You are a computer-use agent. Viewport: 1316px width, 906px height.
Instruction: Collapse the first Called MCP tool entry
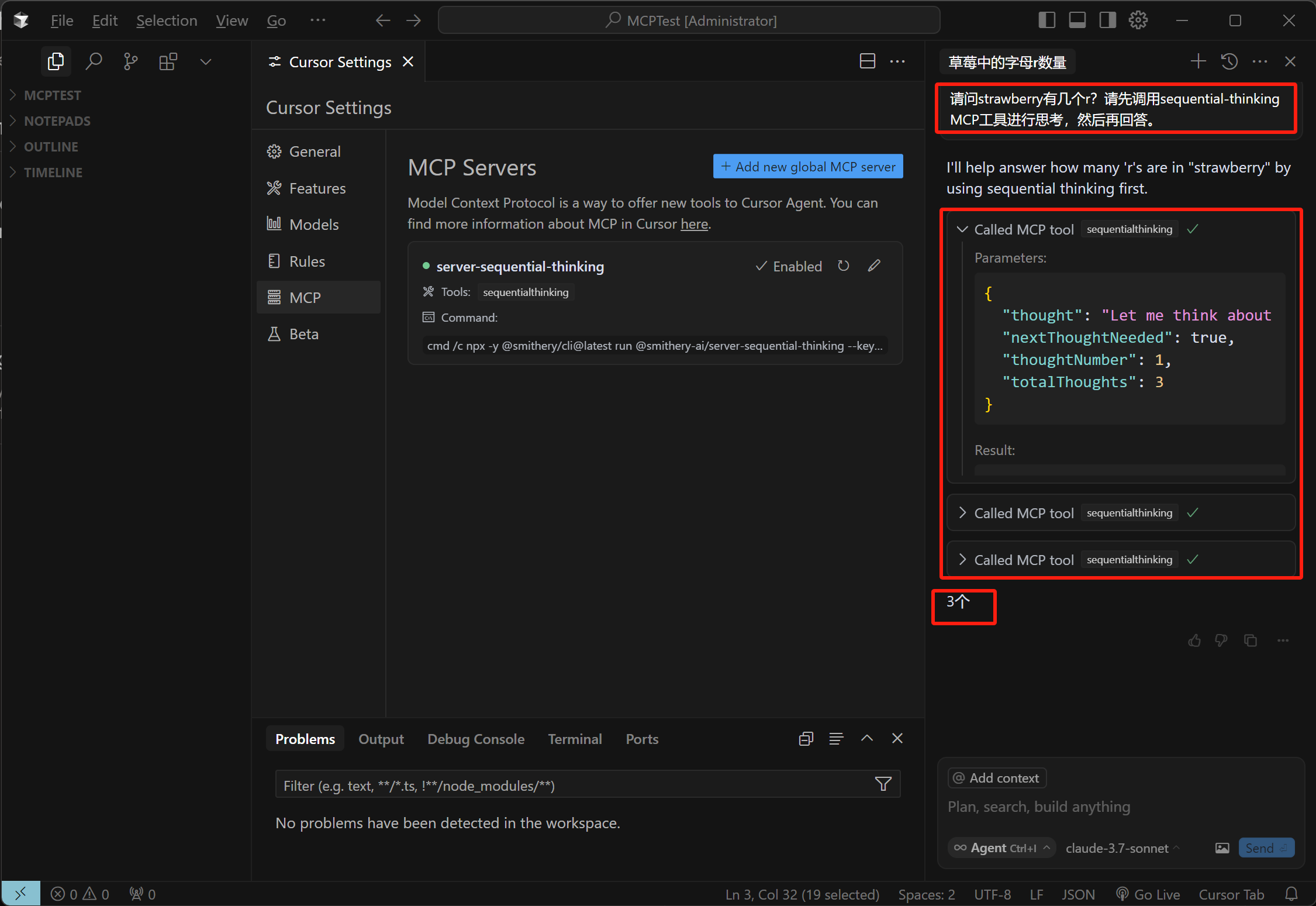(x=962, y=229)
